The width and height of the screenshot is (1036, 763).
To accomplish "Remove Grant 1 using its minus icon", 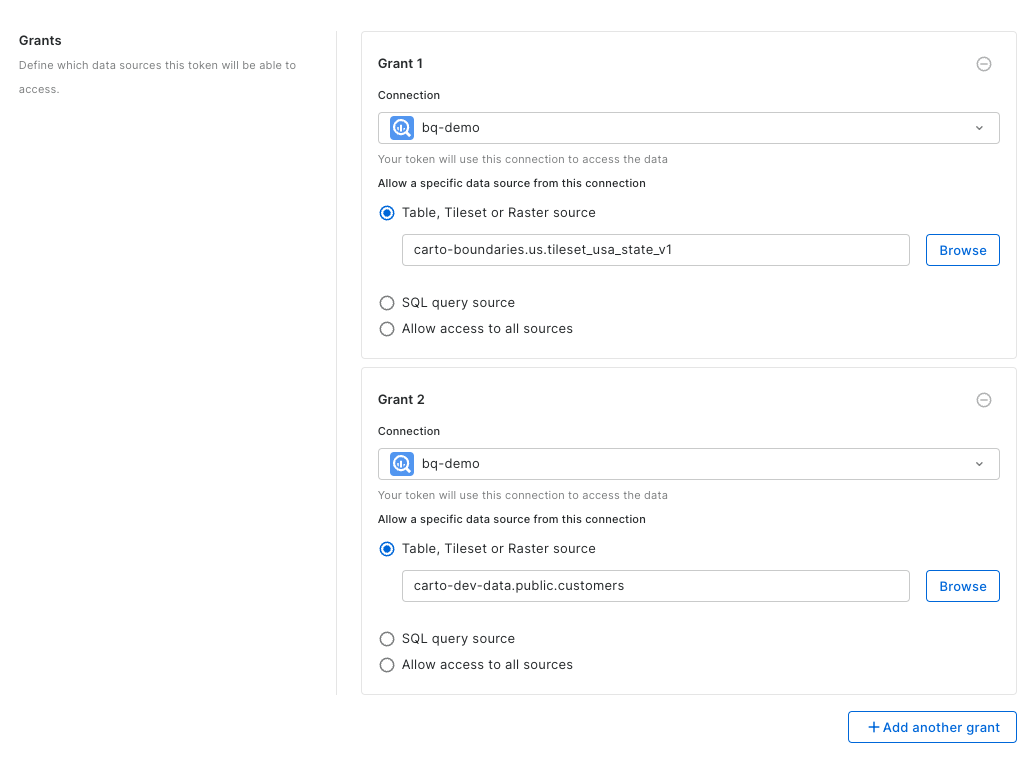I will (x=983, y=64).
